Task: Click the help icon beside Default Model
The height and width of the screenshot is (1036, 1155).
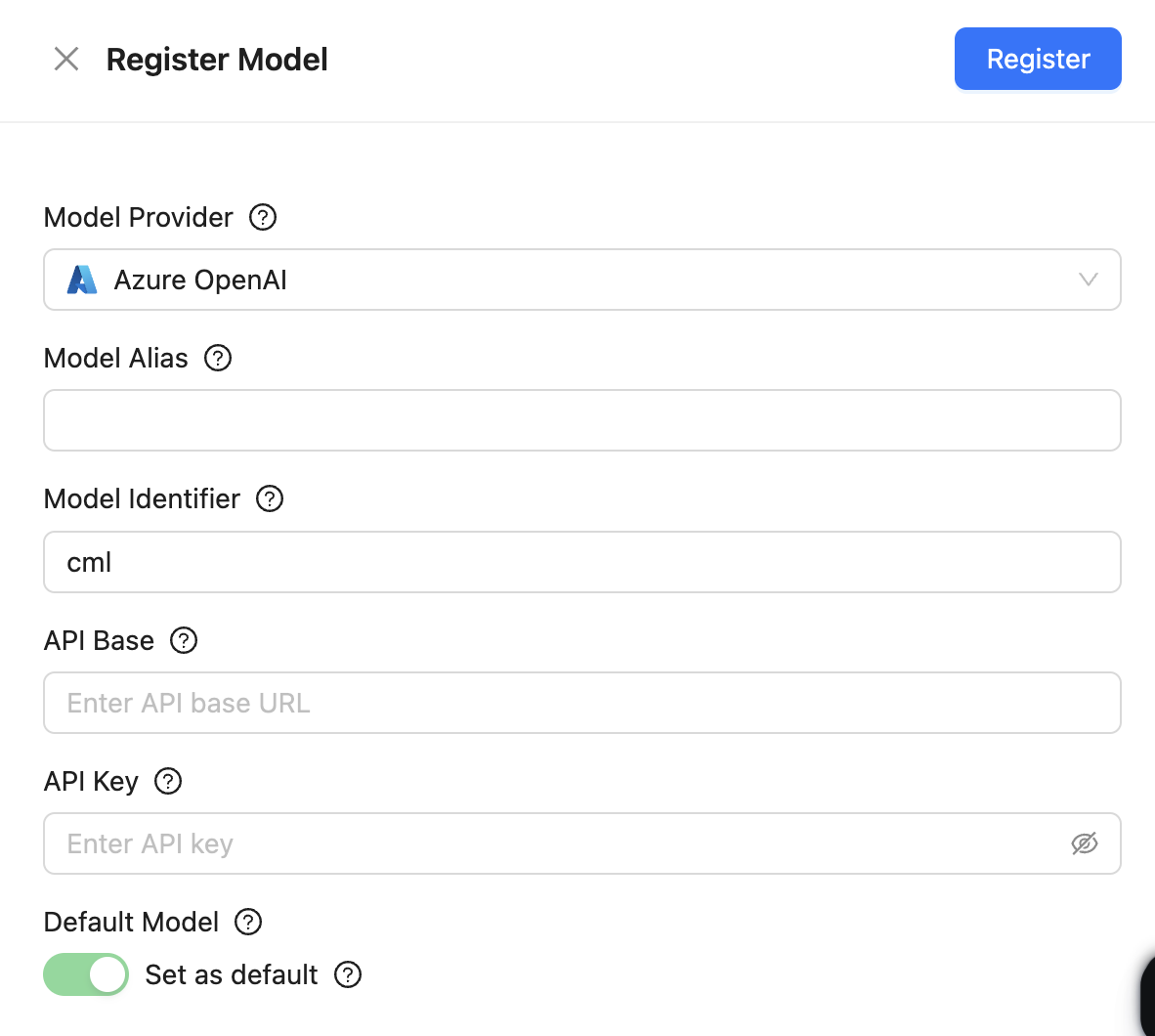Action: [248, 922]
